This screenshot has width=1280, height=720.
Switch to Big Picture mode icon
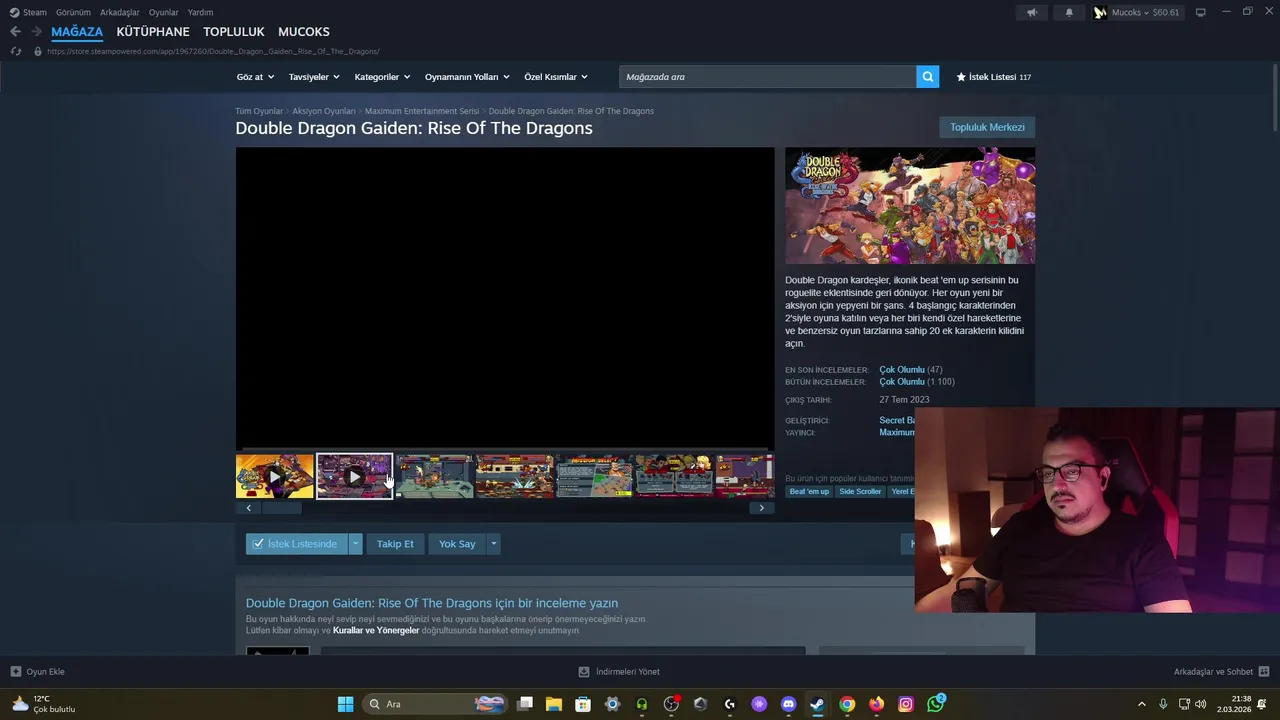pyautogui.click(x=1200, y=12)
